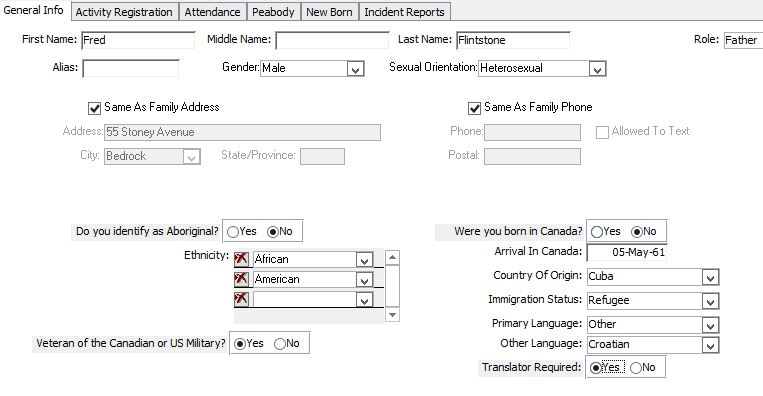The height and width of the screenshot is (396, 763).
Task: Click ethnicity list scroll up arrow
Action: tap(392, 257)
